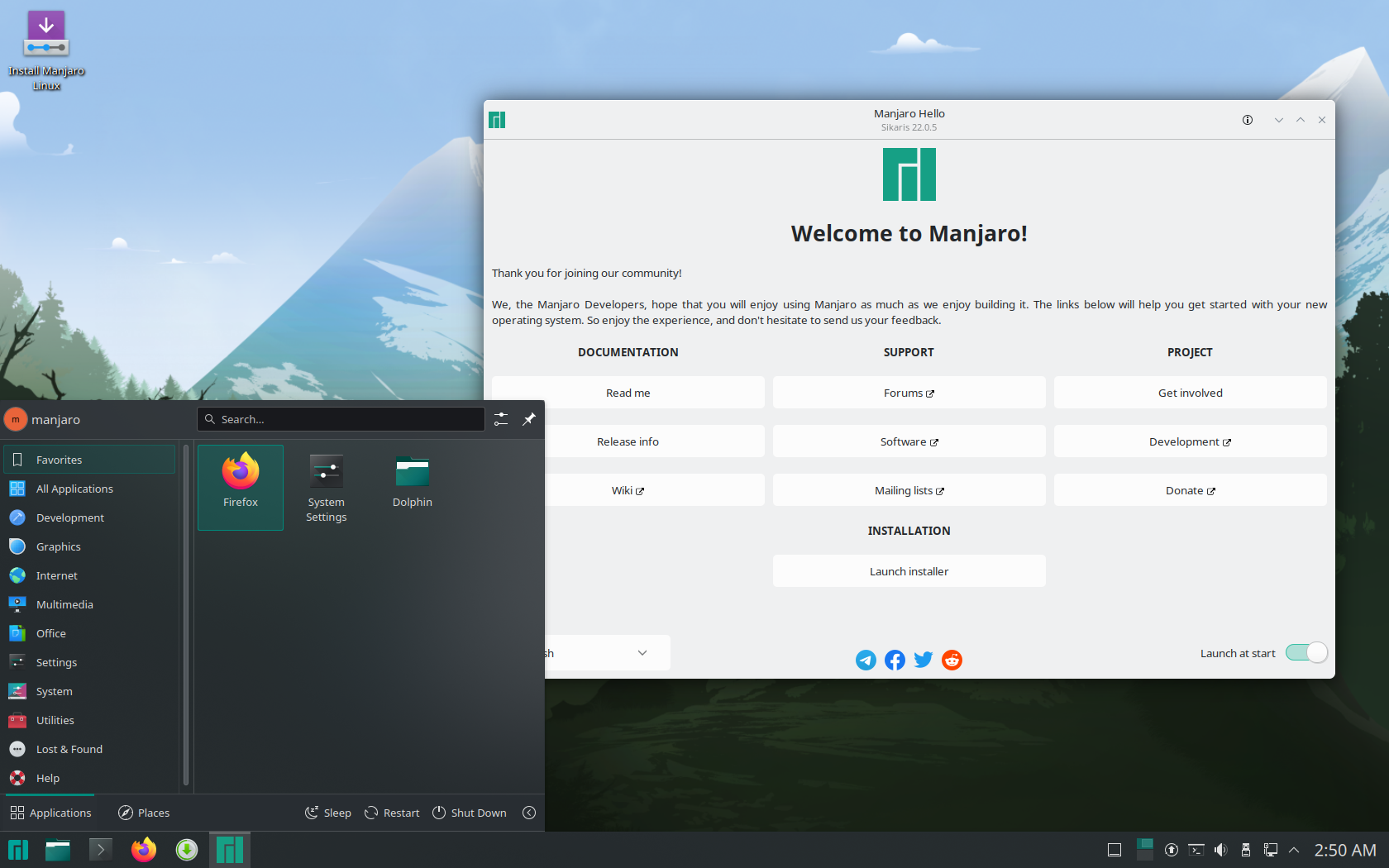Viewport: 1389px width, 868px height.
Task: Open Konsole terminal from the taskbar
Action: [101, 850]
